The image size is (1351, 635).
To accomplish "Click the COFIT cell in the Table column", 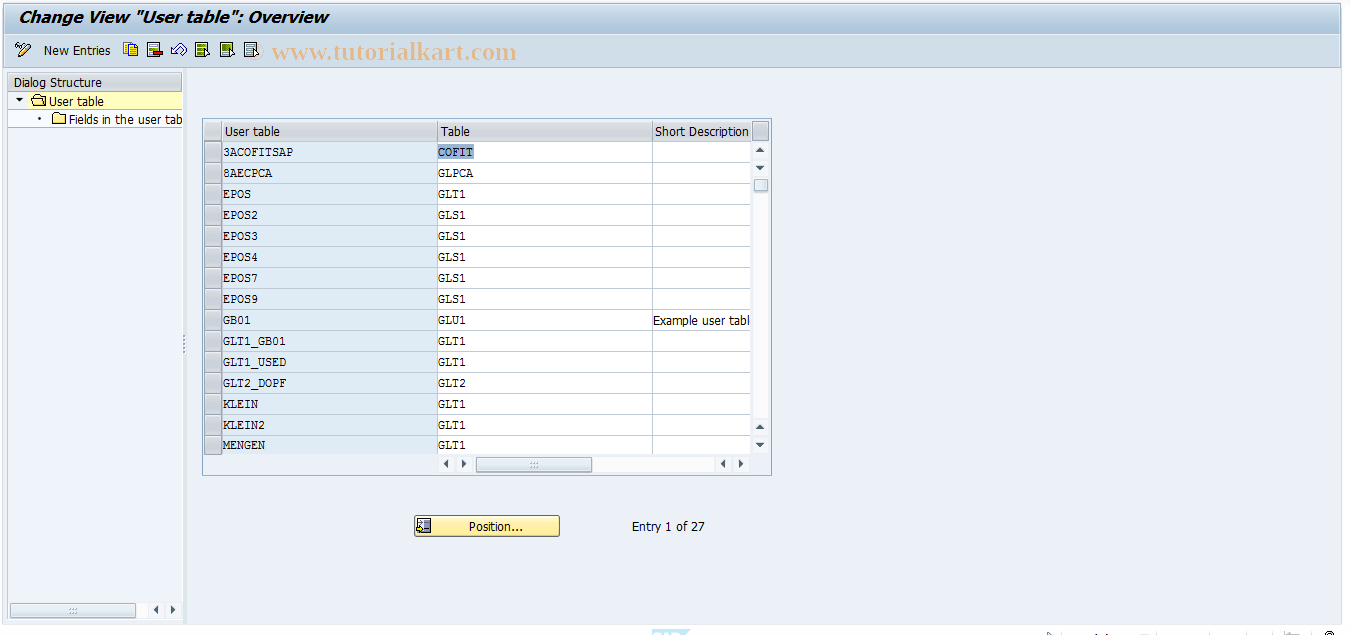I will coord(455,151).
